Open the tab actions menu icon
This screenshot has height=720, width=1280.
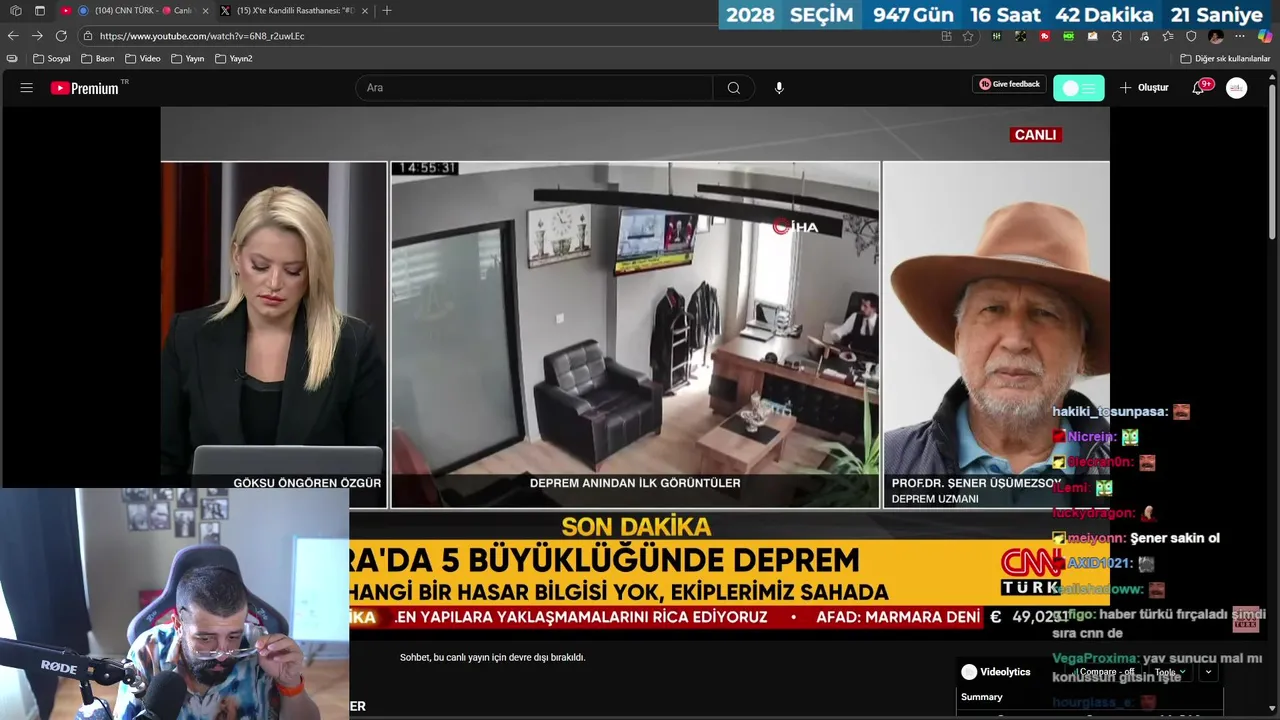click(x=39, y=10)
